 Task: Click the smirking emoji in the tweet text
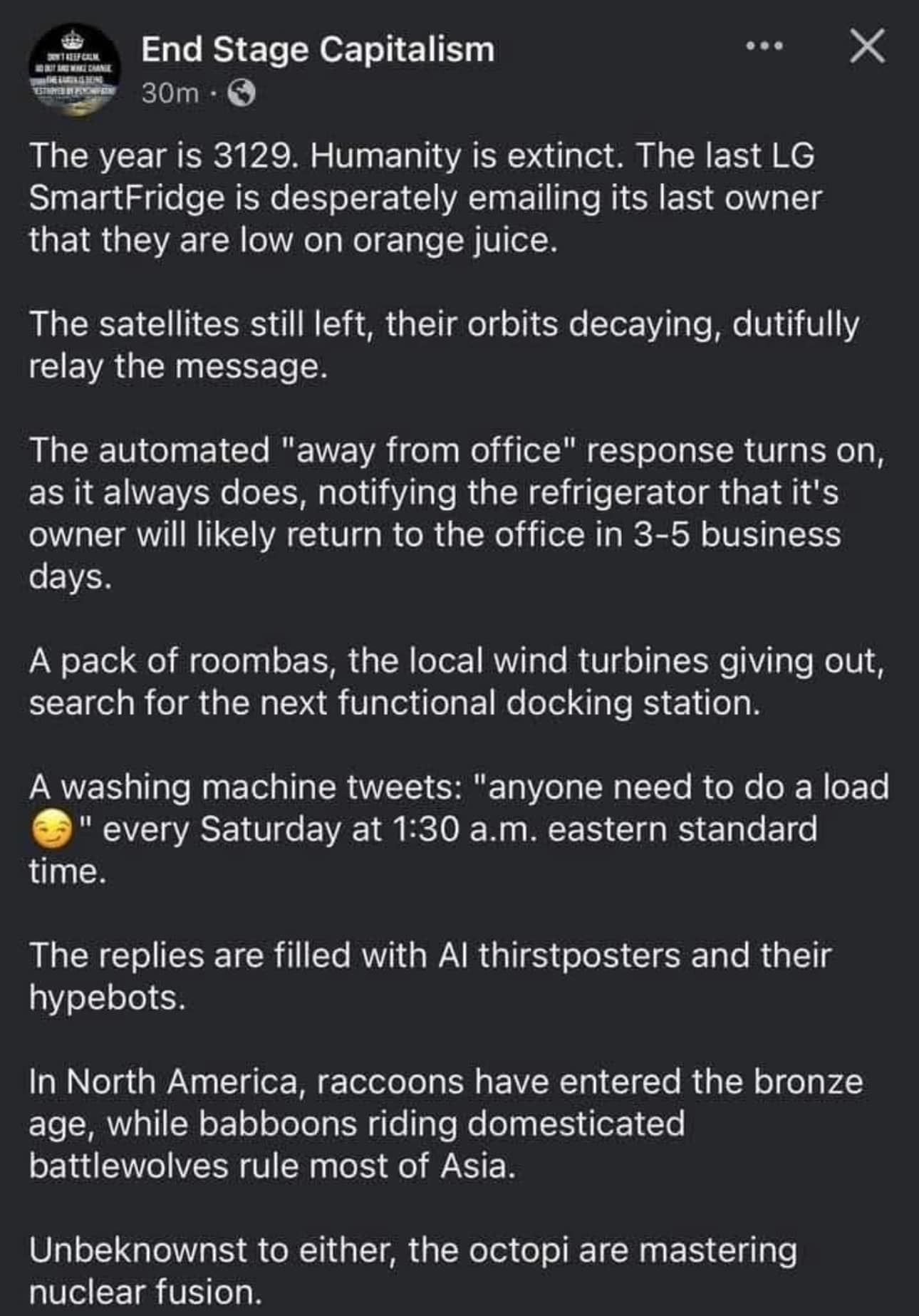click(52, 830)
